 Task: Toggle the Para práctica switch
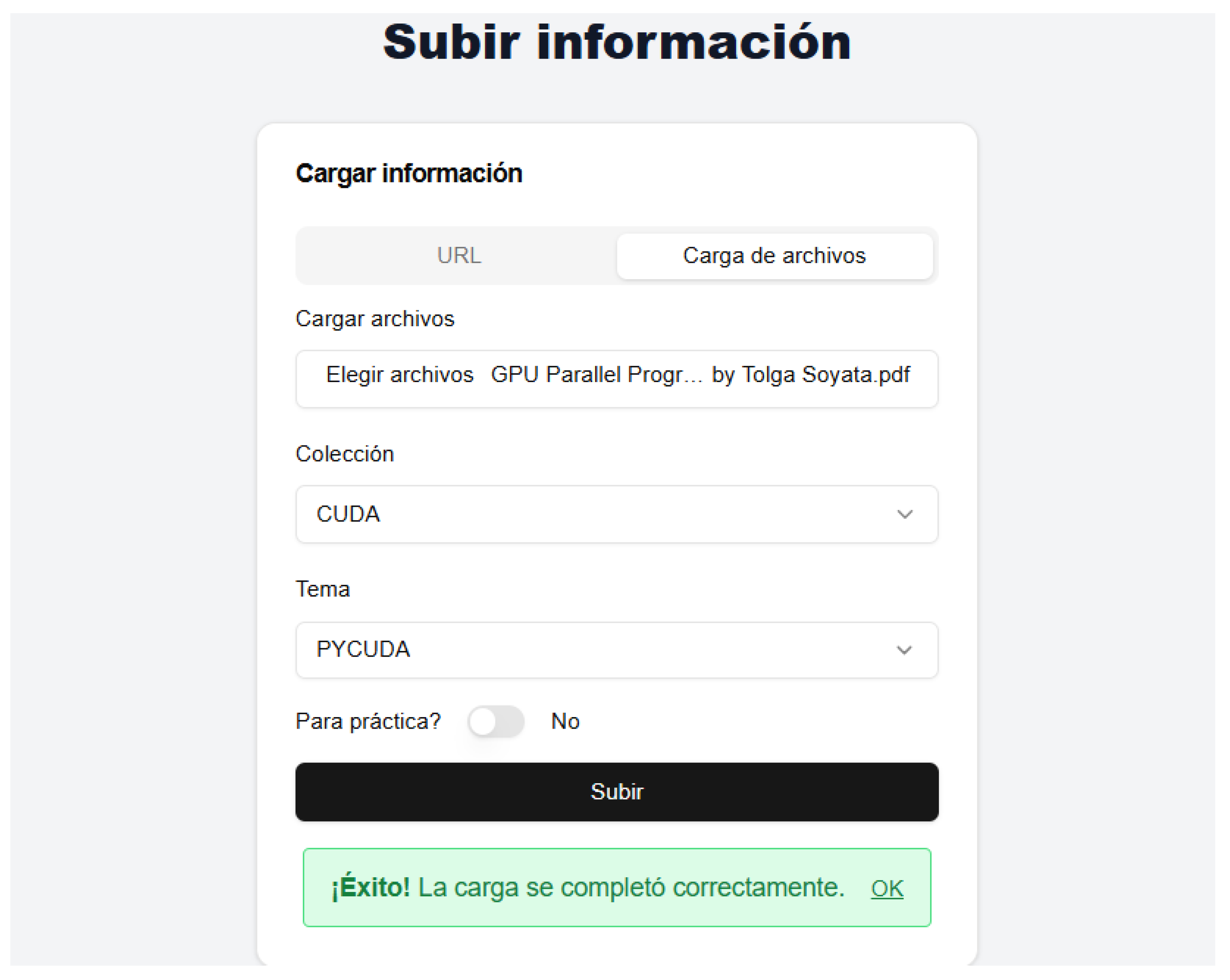click(496, 721)
